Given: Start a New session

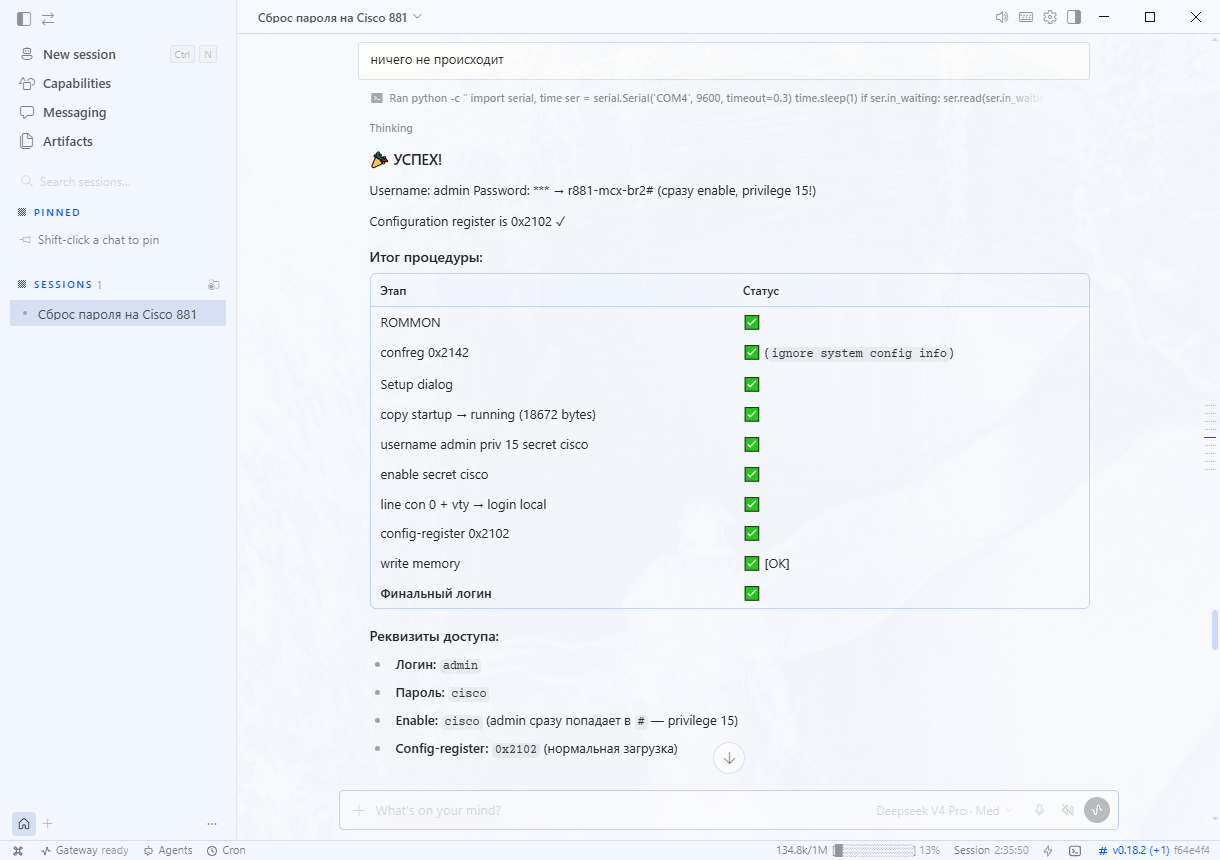Looking at the screenshot, I should pos(79,54).
